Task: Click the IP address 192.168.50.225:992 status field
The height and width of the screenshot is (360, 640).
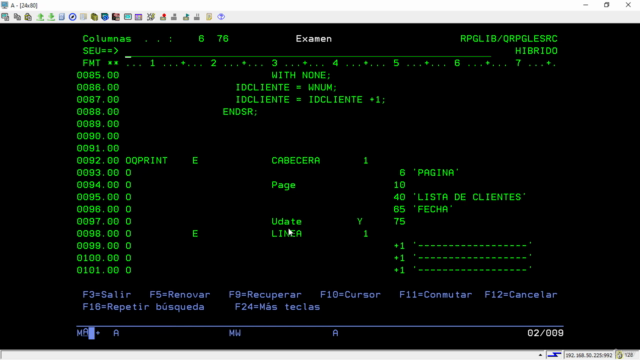Action: tap(589, 355)
